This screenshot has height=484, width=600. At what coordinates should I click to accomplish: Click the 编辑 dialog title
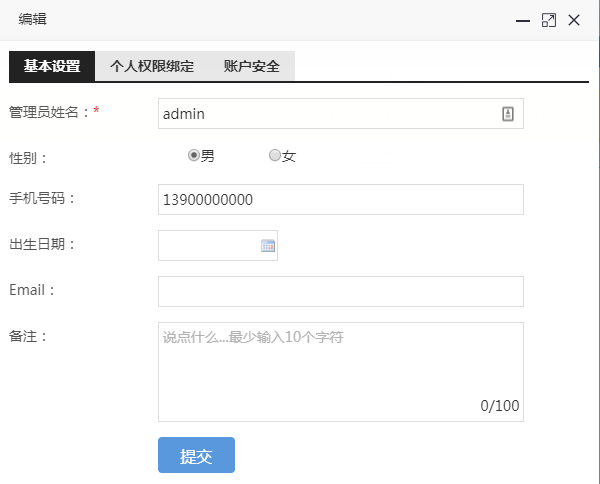33,19
